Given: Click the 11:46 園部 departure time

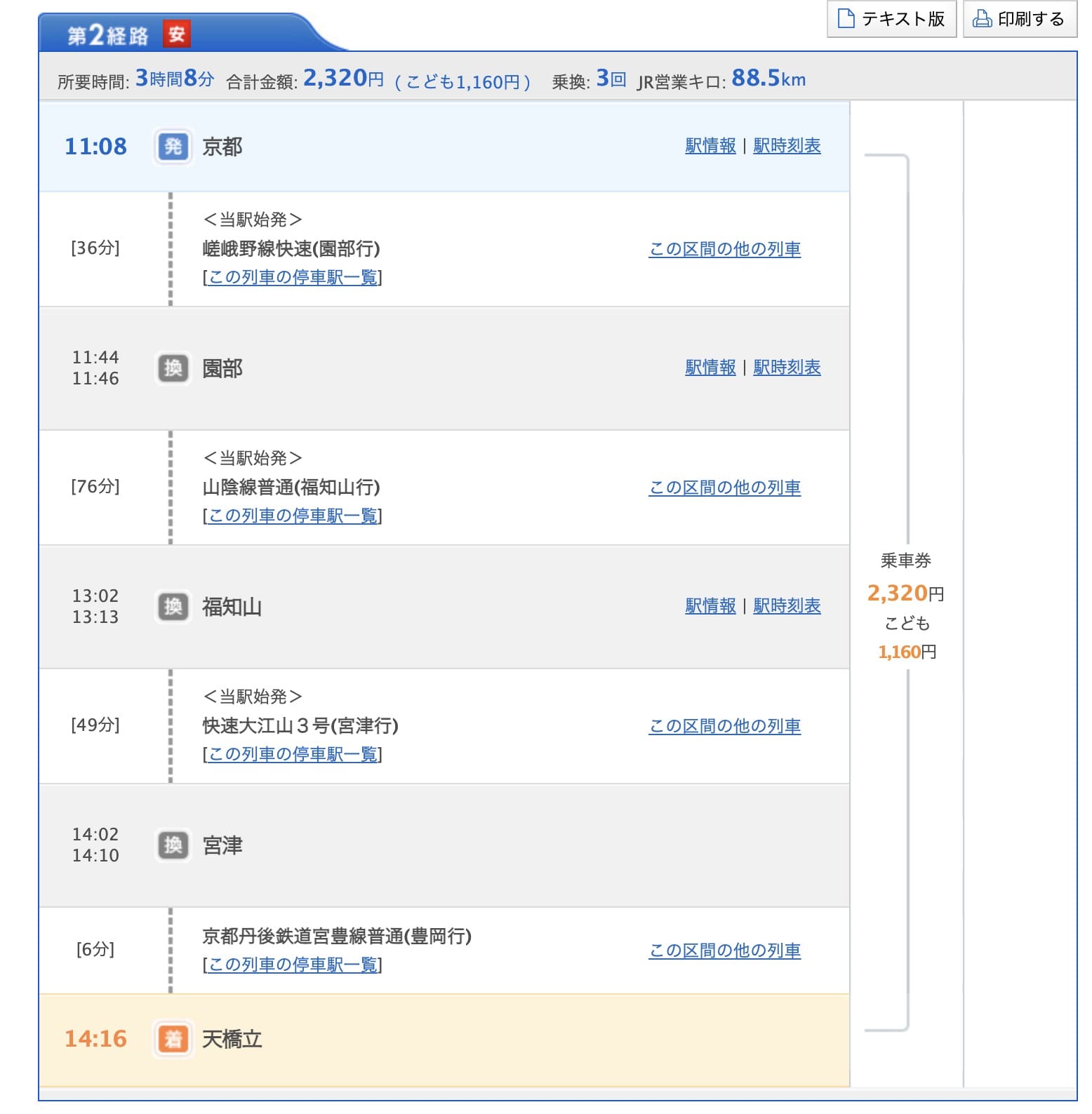Looking at the screenshot, I should click(95, 379).
